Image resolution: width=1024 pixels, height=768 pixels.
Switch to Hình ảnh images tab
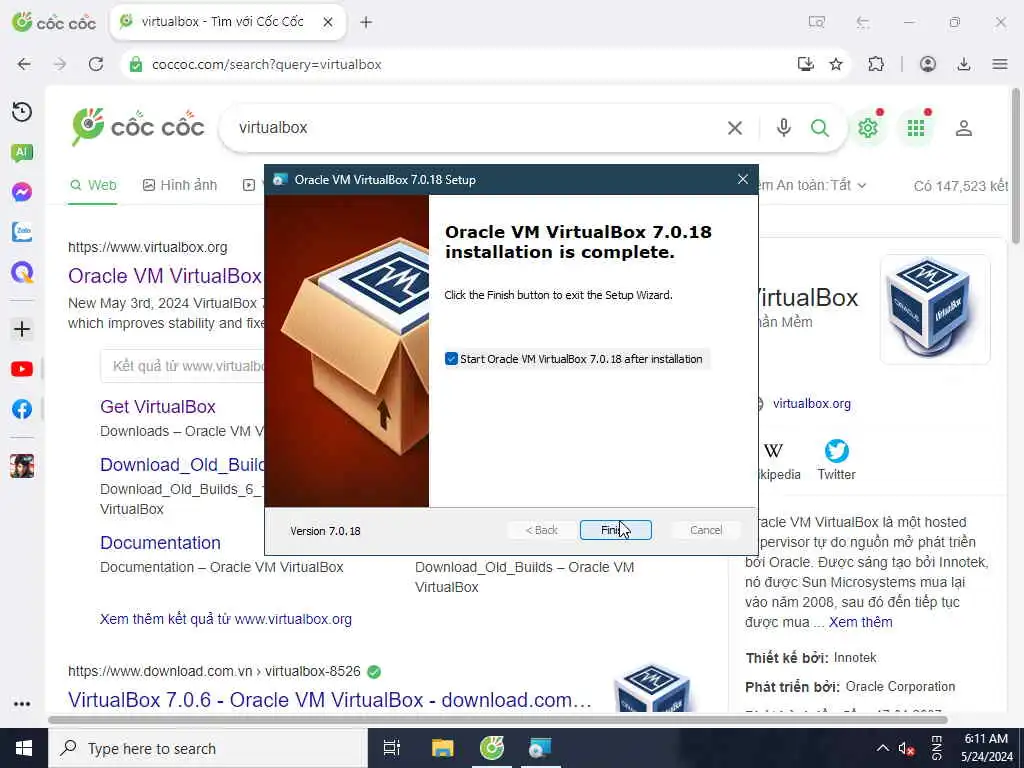(x=180, y=185)
